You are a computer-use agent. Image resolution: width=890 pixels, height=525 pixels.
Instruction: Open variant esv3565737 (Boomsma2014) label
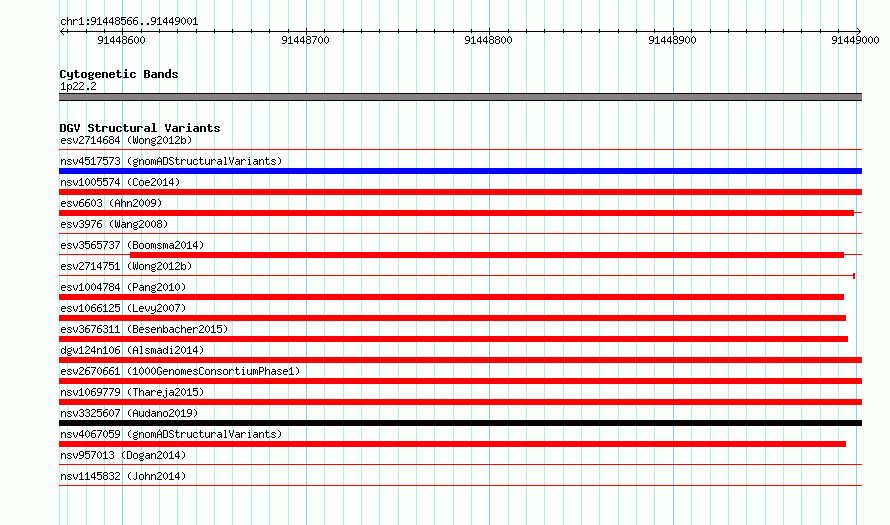(x=132, y=245)
